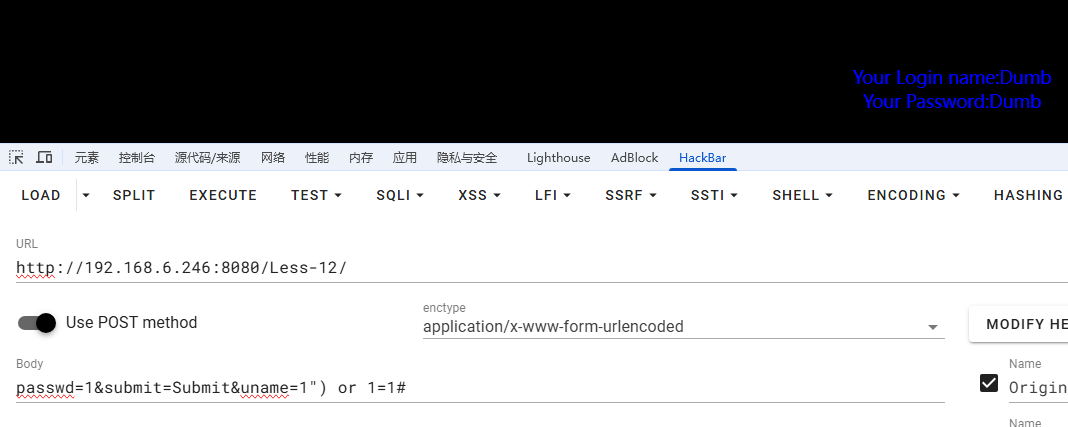Expand the ENCODING menu
The width and height of the screenshot is (1068, 427).
pyautogui.click(x=914, y=195)
